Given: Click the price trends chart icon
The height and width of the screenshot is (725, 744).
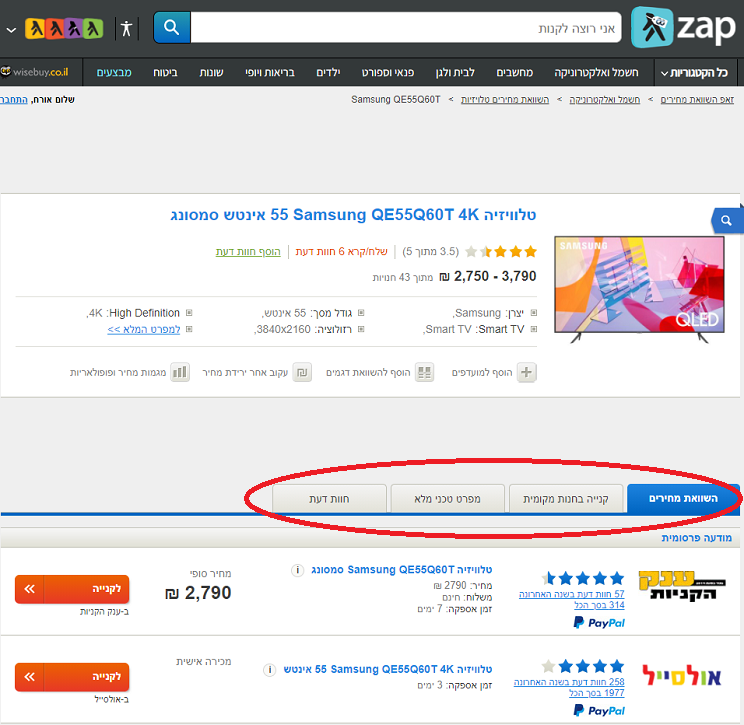Looking at the screenshot, I should pyautogui.click(x=180, y=373).
